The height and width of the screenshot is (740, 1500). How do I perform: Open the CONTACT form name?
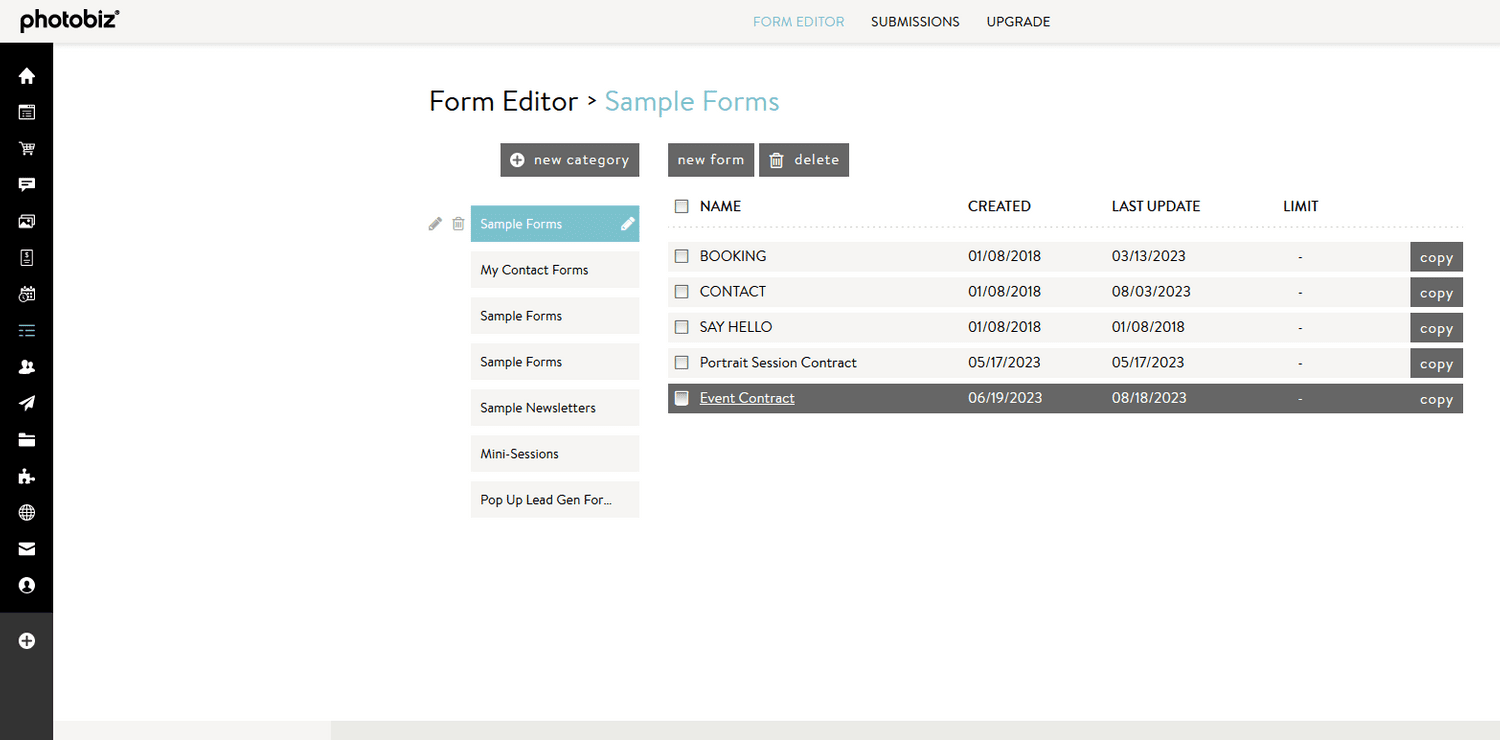point(733,291)
